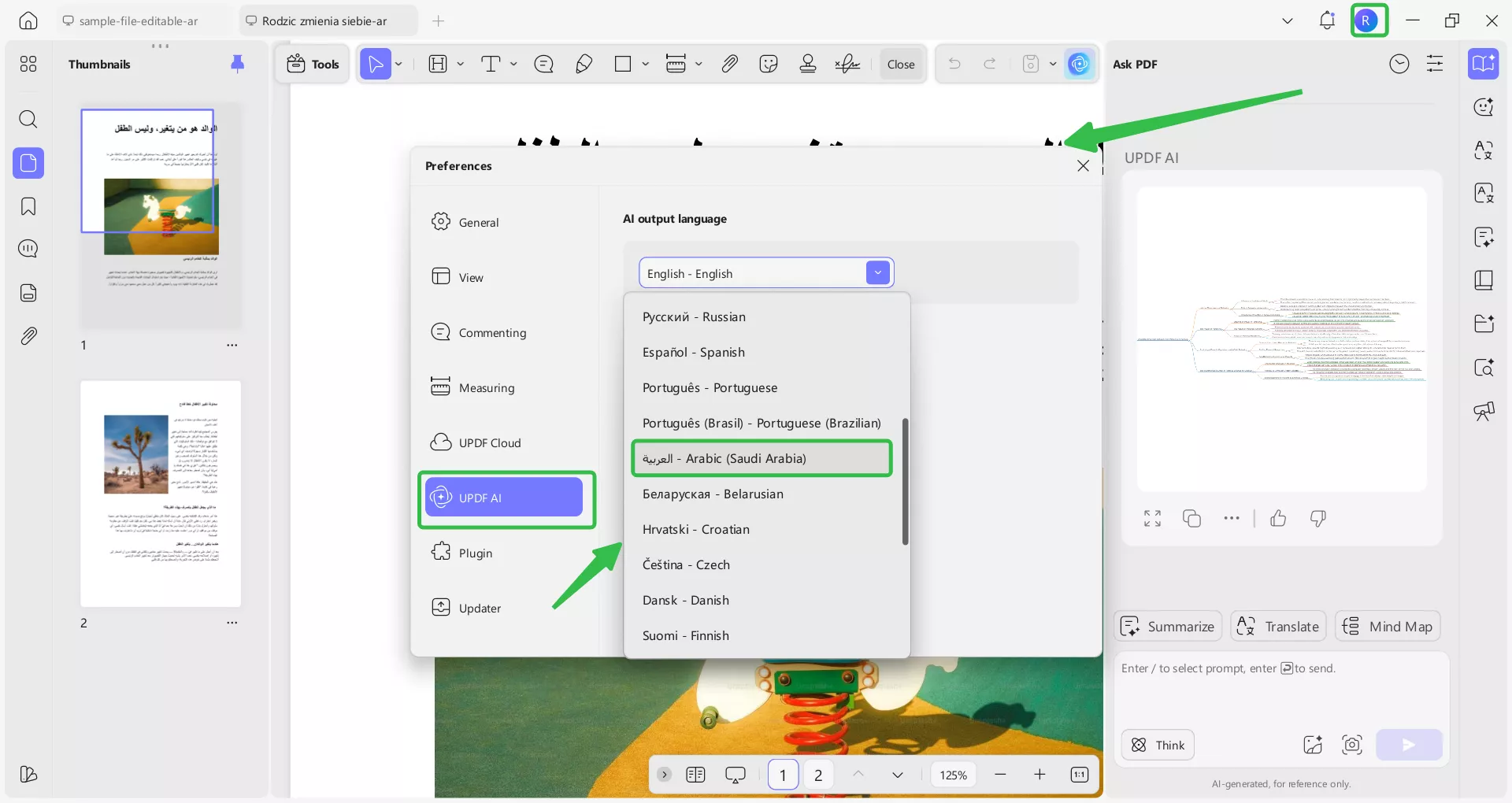Open the search panel in left sidebar
This screenshot has height=803, width=1512.
pyautogui.click(x=28, y=119)
